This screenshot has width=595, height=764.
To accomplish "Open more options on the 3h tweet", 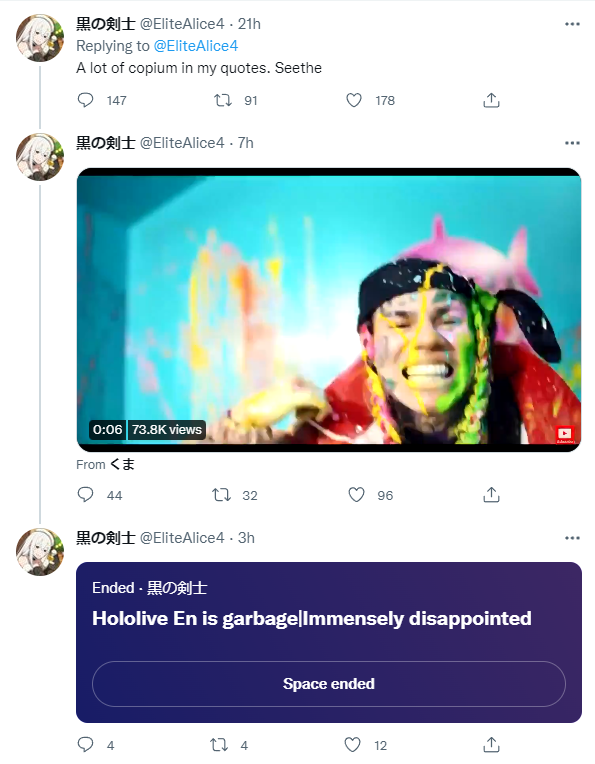I will [572, 538].
